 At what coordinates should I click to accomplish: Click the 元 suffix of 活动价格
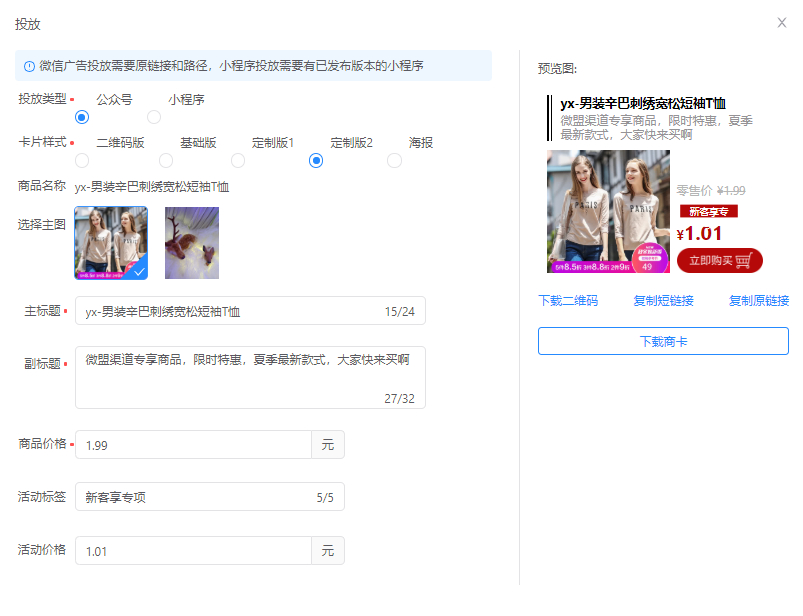[328, 550]
